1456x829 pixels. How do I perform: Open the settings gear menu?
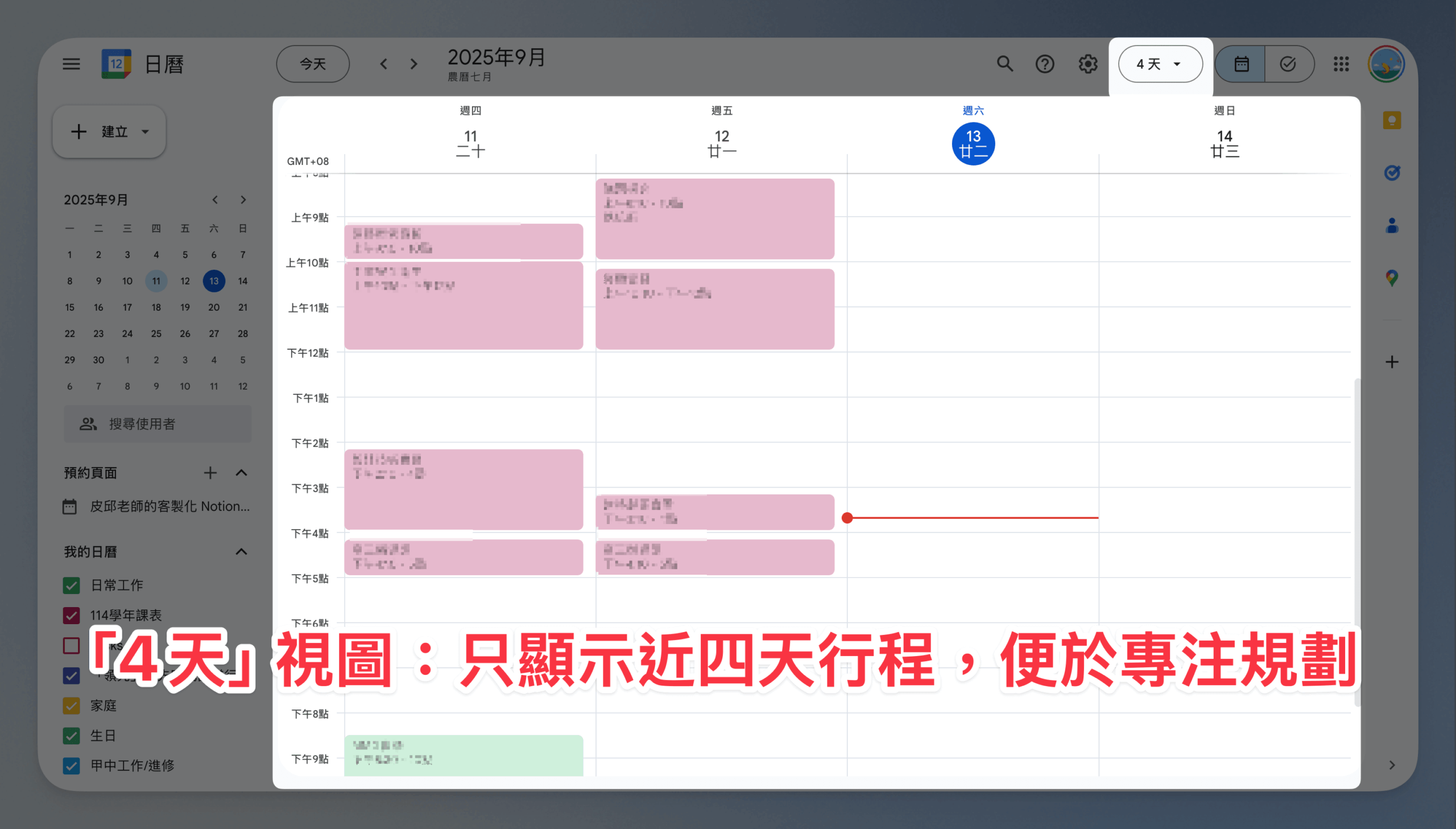click(x=1087, y=64)
